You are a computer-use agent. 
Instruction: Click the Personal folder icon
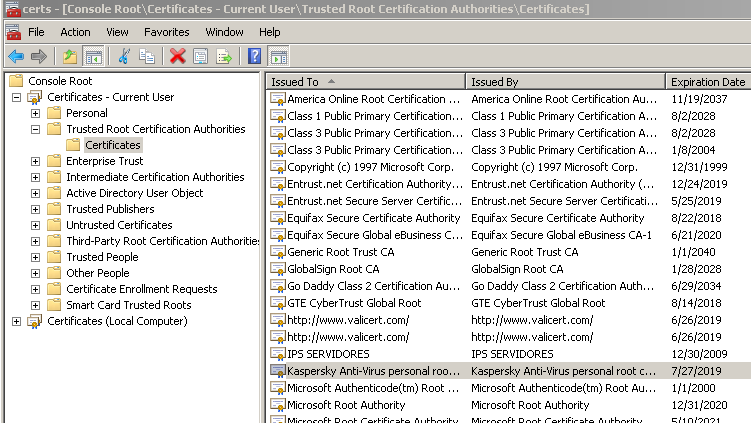(x=54, y=113)
